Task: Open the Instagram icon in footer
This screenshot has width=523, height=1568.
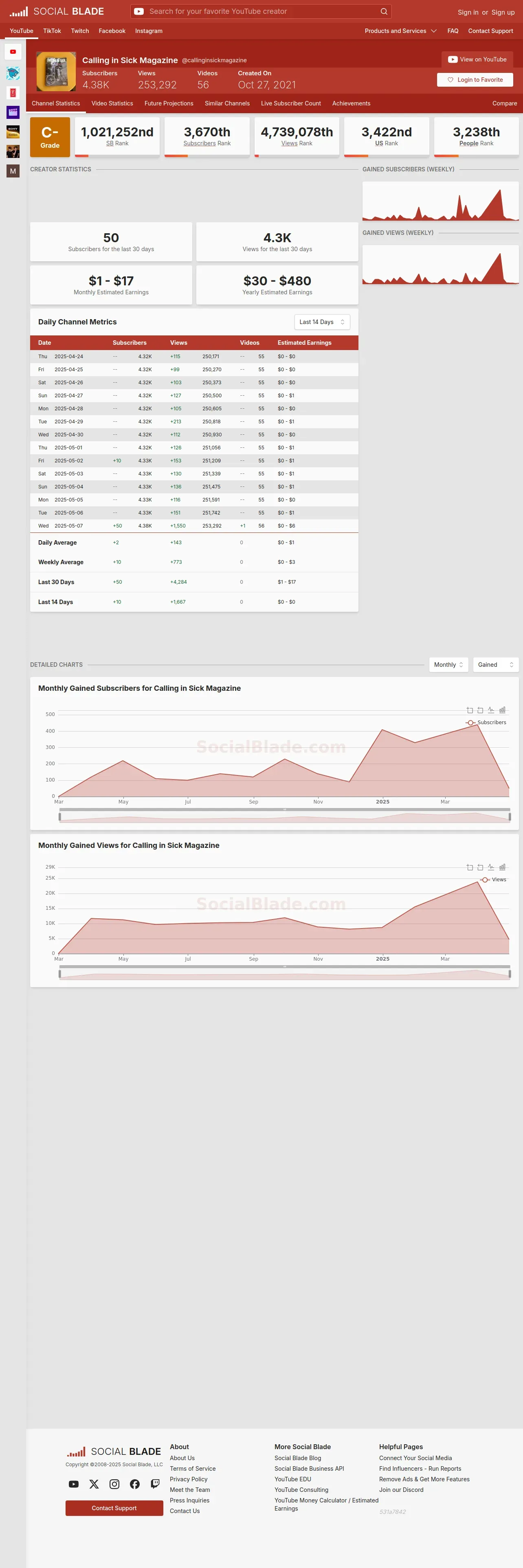Action: 114,1484
